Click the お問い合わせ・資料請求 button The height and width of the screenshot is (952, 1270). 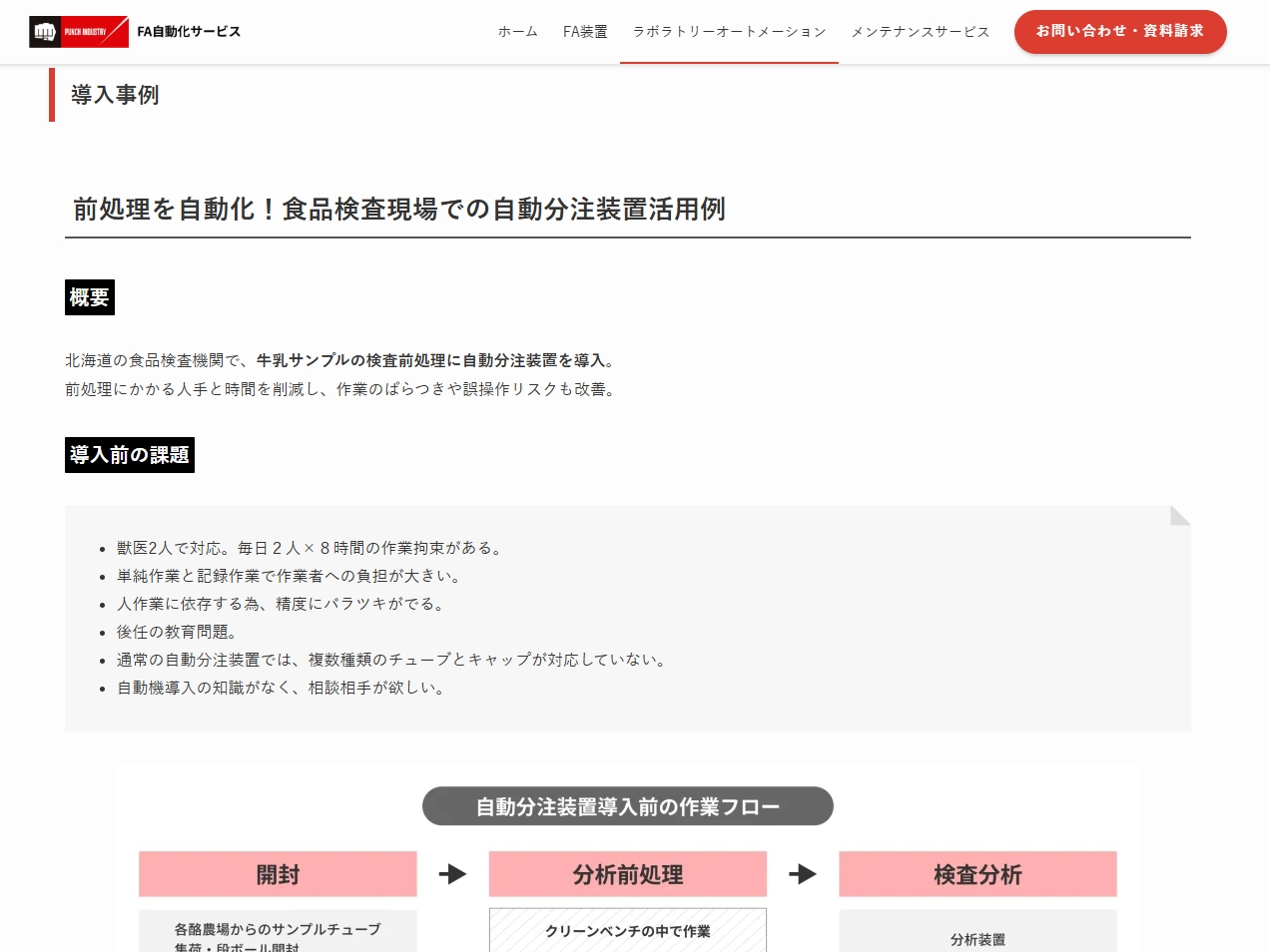1120,31
